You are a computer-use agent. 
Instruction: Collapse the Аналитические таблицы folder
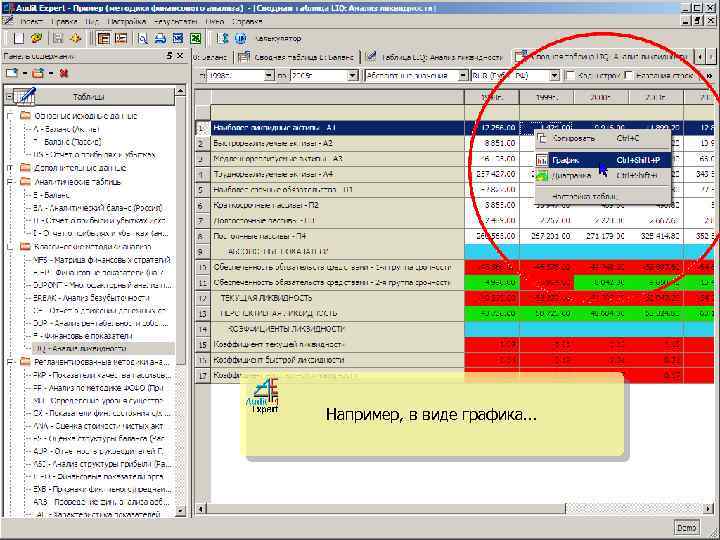(x=10, y=182)
